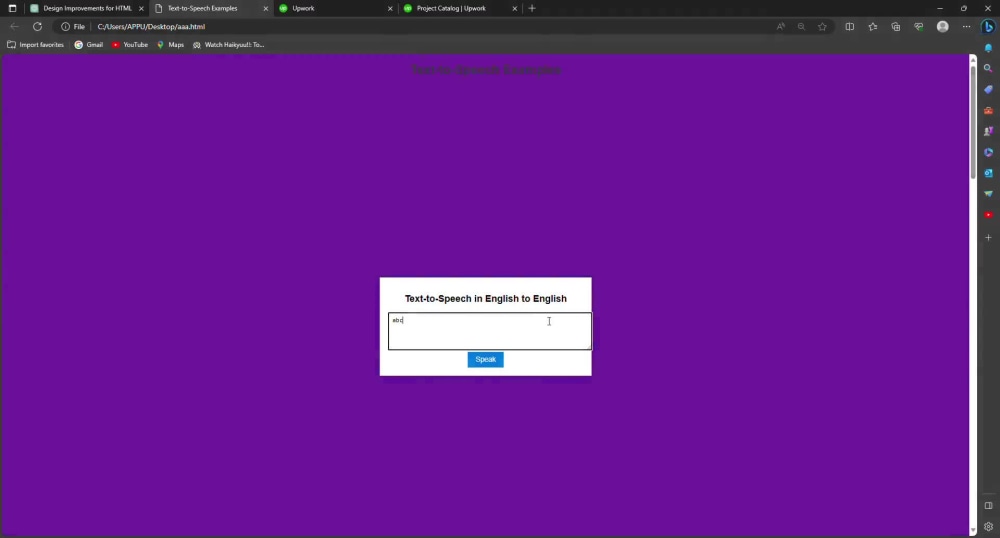Open Search icon in Edge sidebar
The width and height of the screenshot is (1000, 538).
pyautogui.click(x=988, y=68)
